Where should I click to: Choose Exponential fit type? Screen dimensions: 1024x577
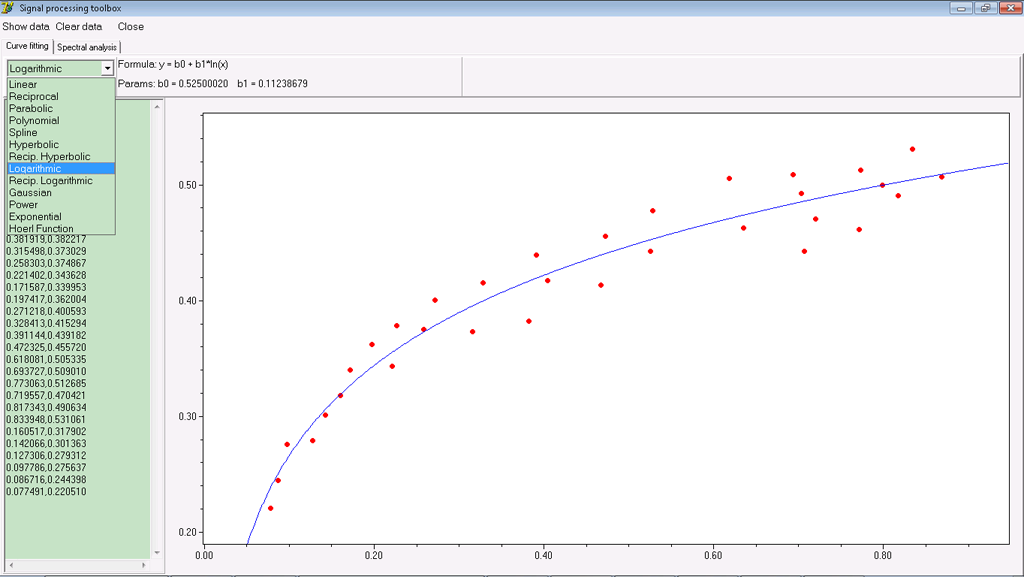point(35,216)
